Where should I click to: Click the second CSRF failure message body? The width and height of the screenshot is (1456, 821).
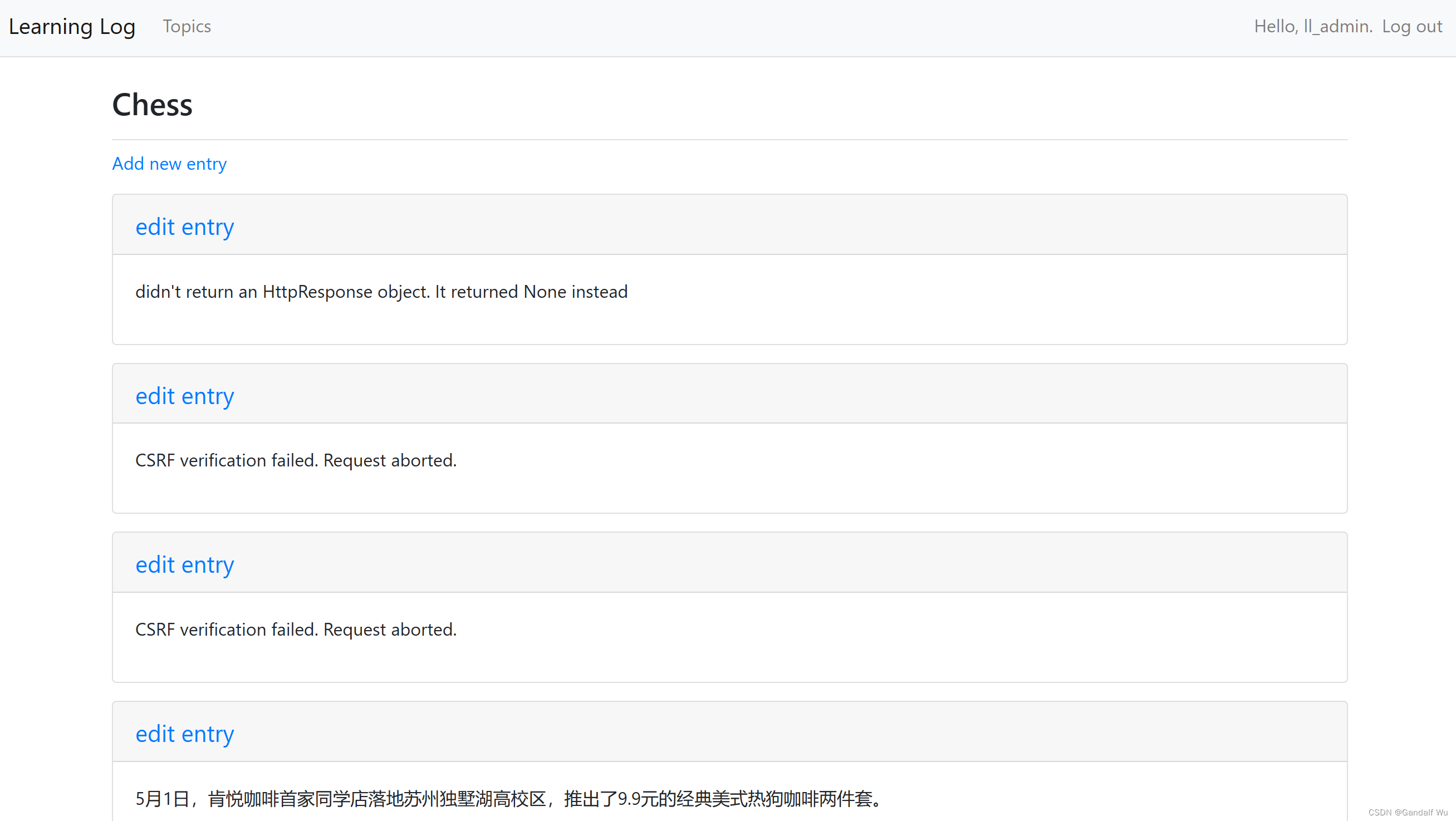tap(296, 629)
